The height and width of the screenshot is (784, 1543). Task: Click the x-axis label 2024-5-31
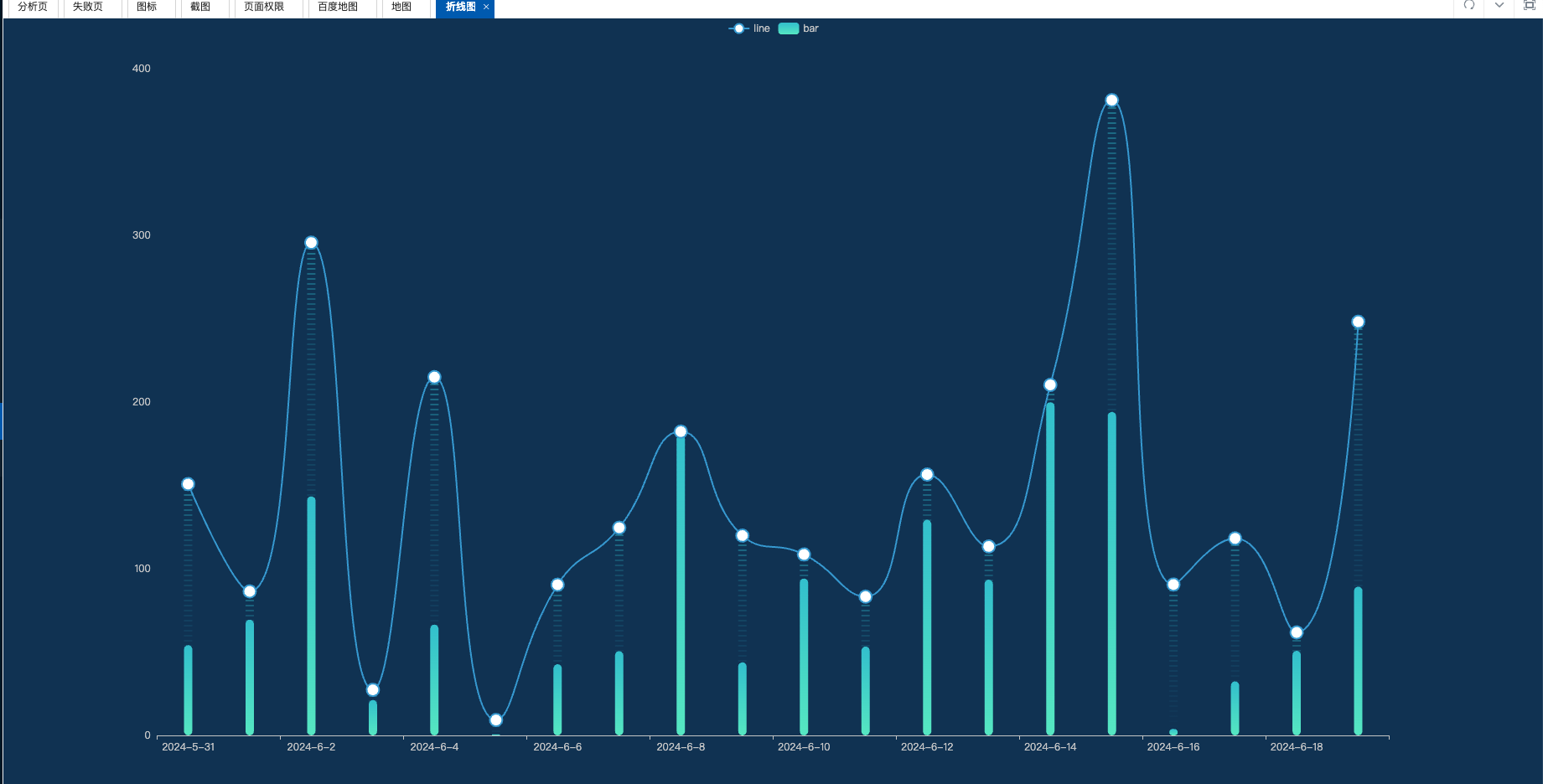click(188, 747)
